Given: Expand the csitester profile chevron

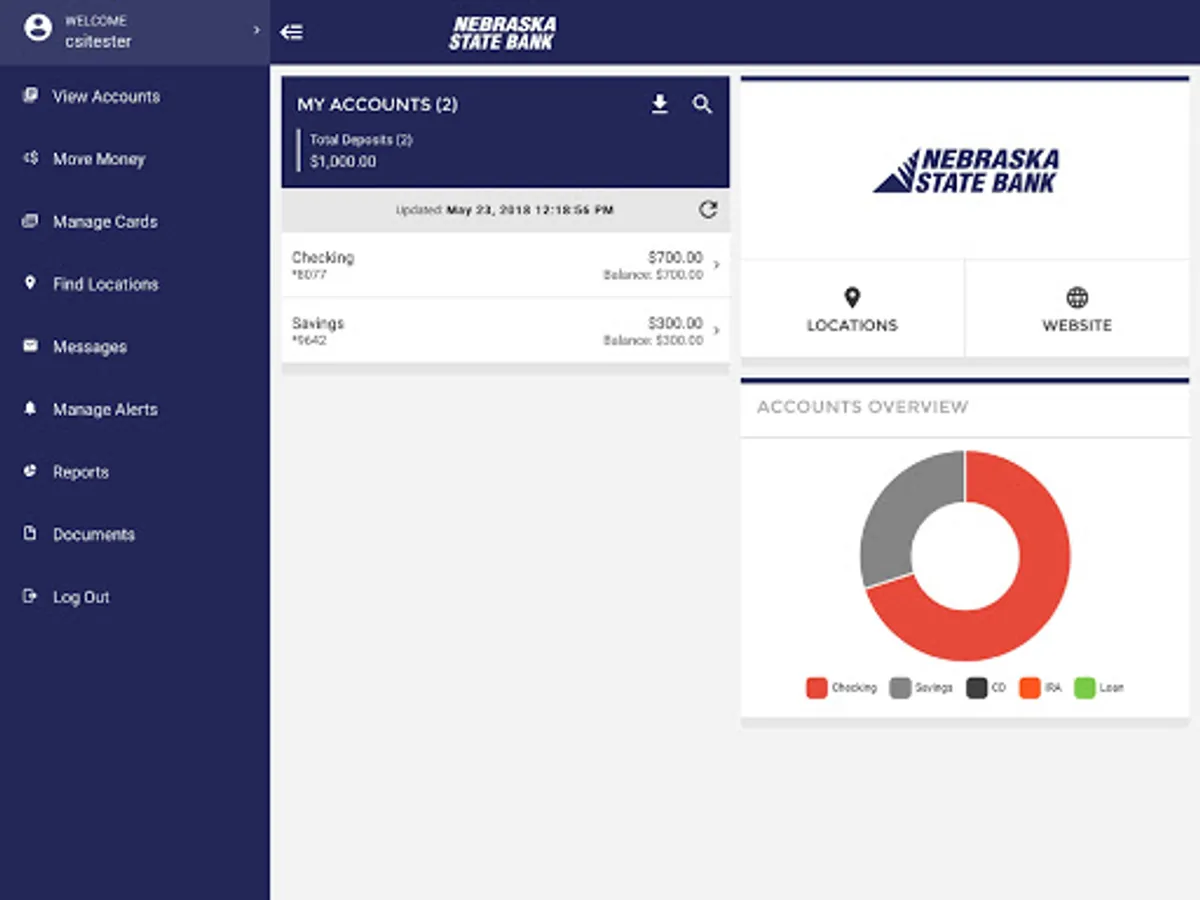Looking at the screenshot, I should pyautogui.click(x=256, y=31).
